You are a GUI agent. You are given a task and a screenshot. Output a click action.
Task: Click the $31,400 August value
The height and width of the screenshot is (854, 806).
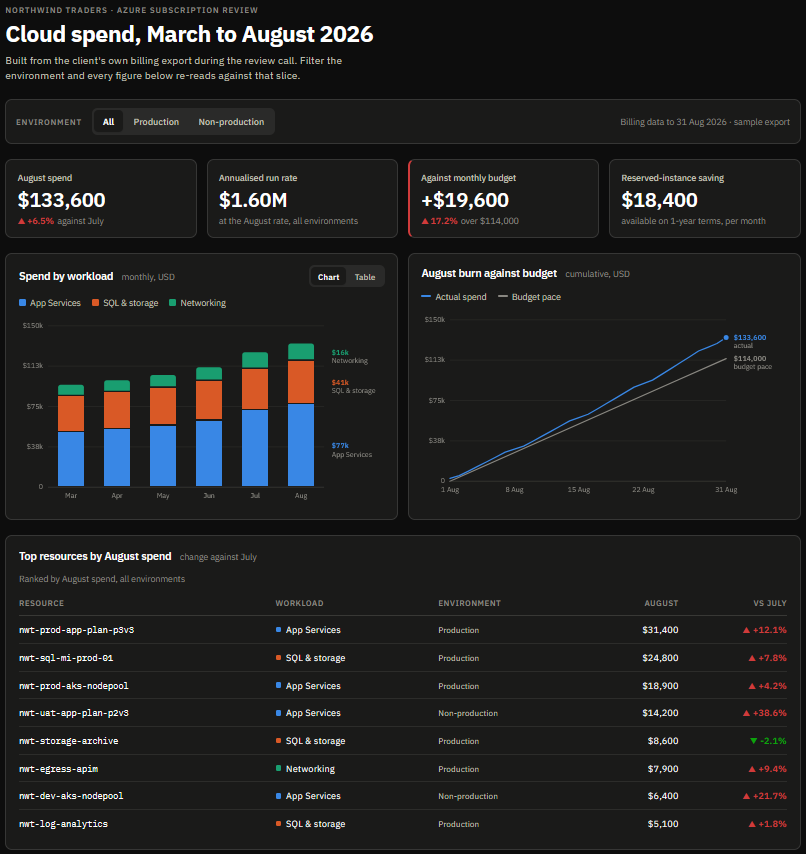pos(660,630)
